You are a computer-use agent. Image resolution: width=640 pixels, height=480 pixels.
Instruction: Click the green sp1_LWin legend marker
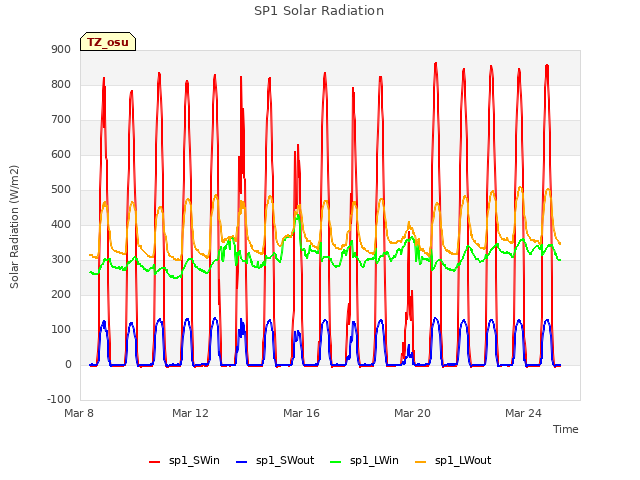(x=335, y=462)
